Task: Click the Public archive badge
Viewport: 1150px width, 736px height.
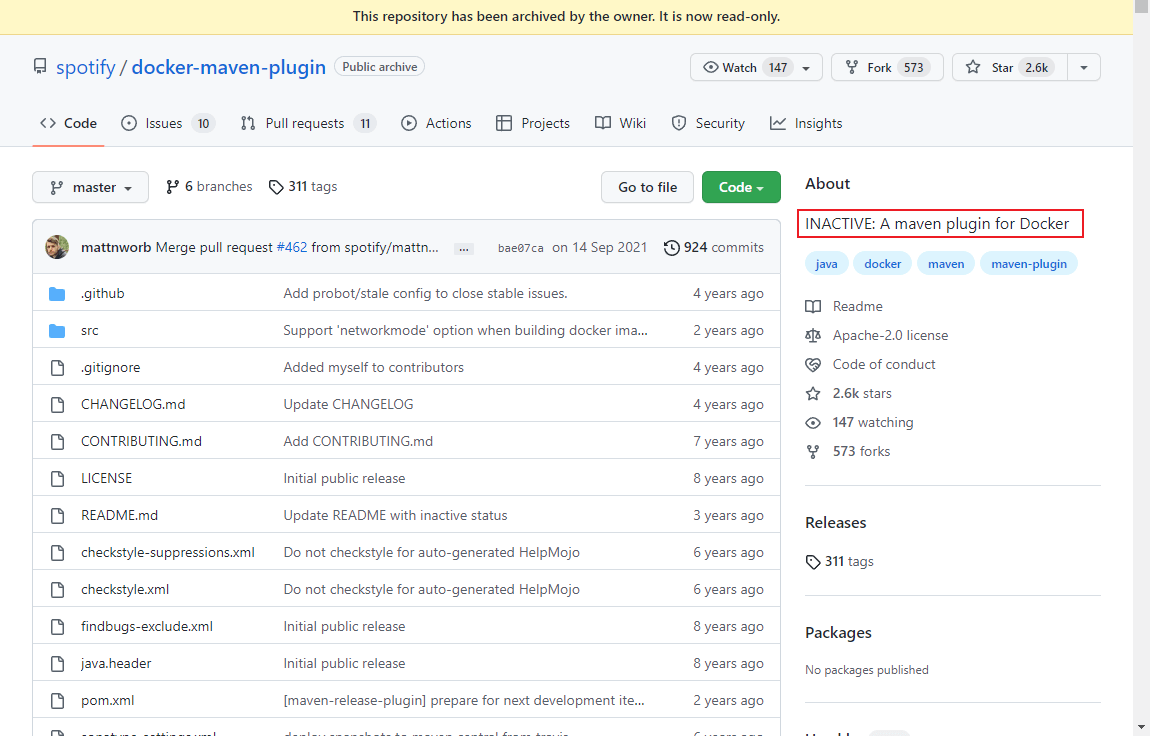Action: click(x=379, y=67)
